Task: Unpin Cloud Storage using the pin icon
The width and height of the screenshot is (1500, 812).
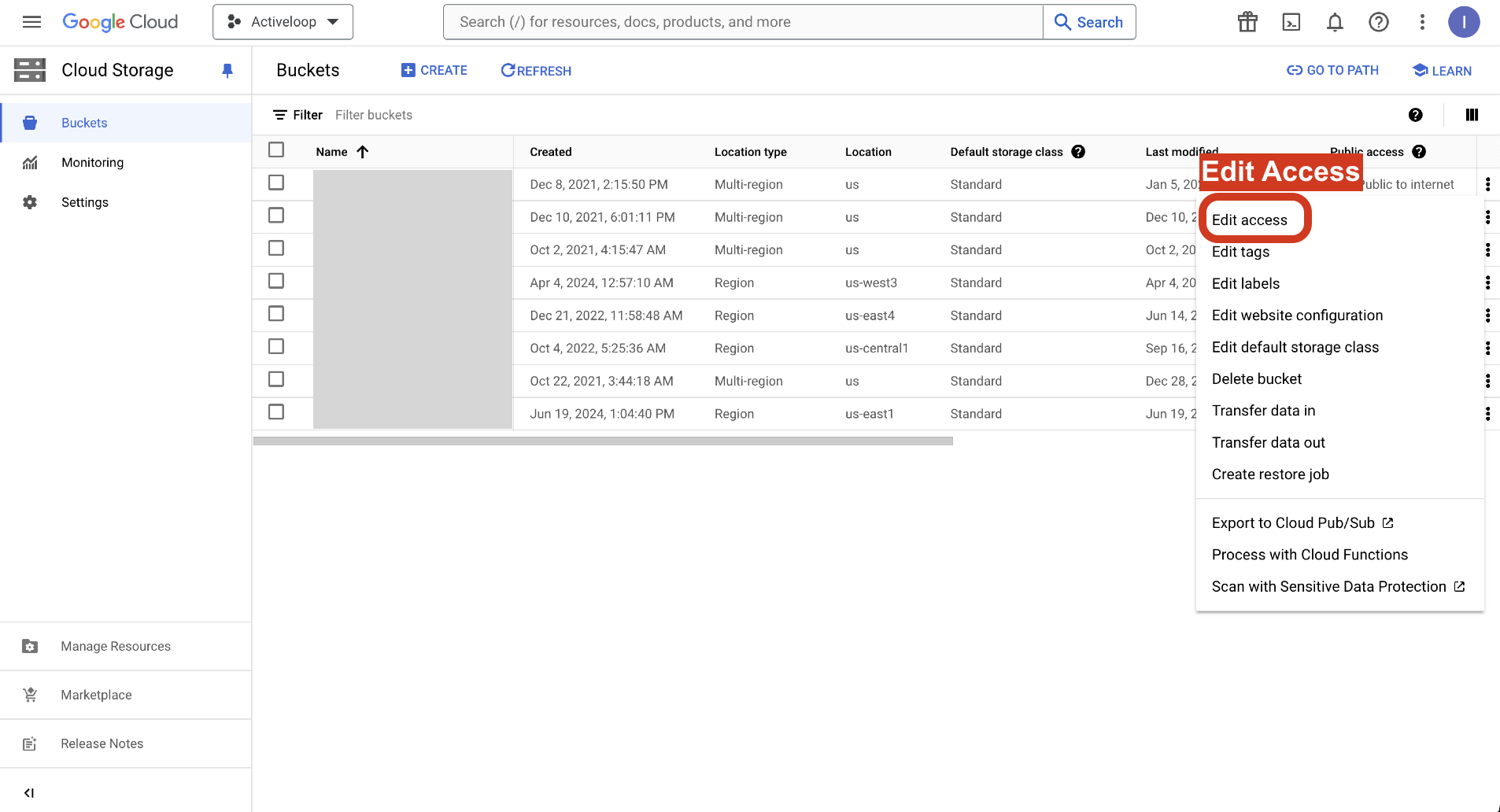Action: click(227, 71)
